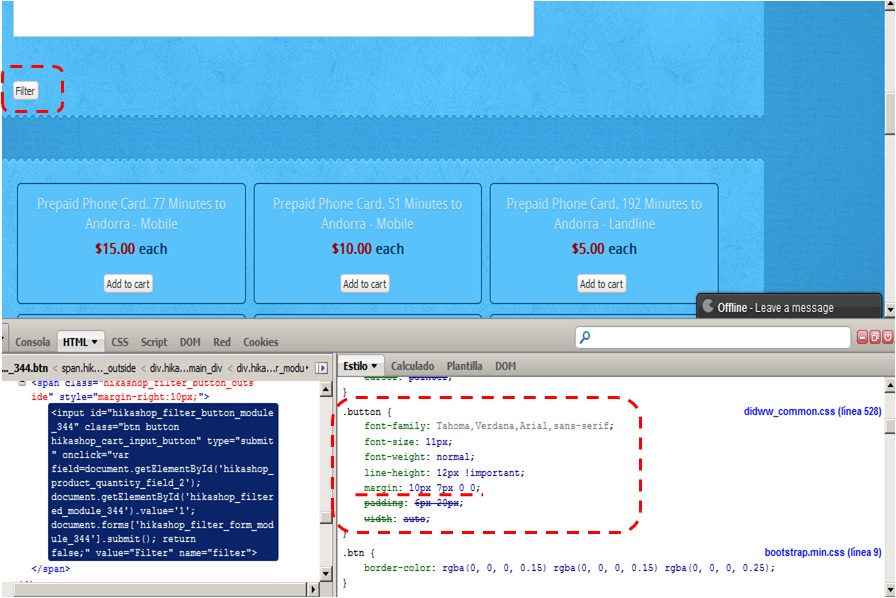
Task: Add the $5.00 phone card to cart
Action: pyautogui.click(x=602, y=284)
